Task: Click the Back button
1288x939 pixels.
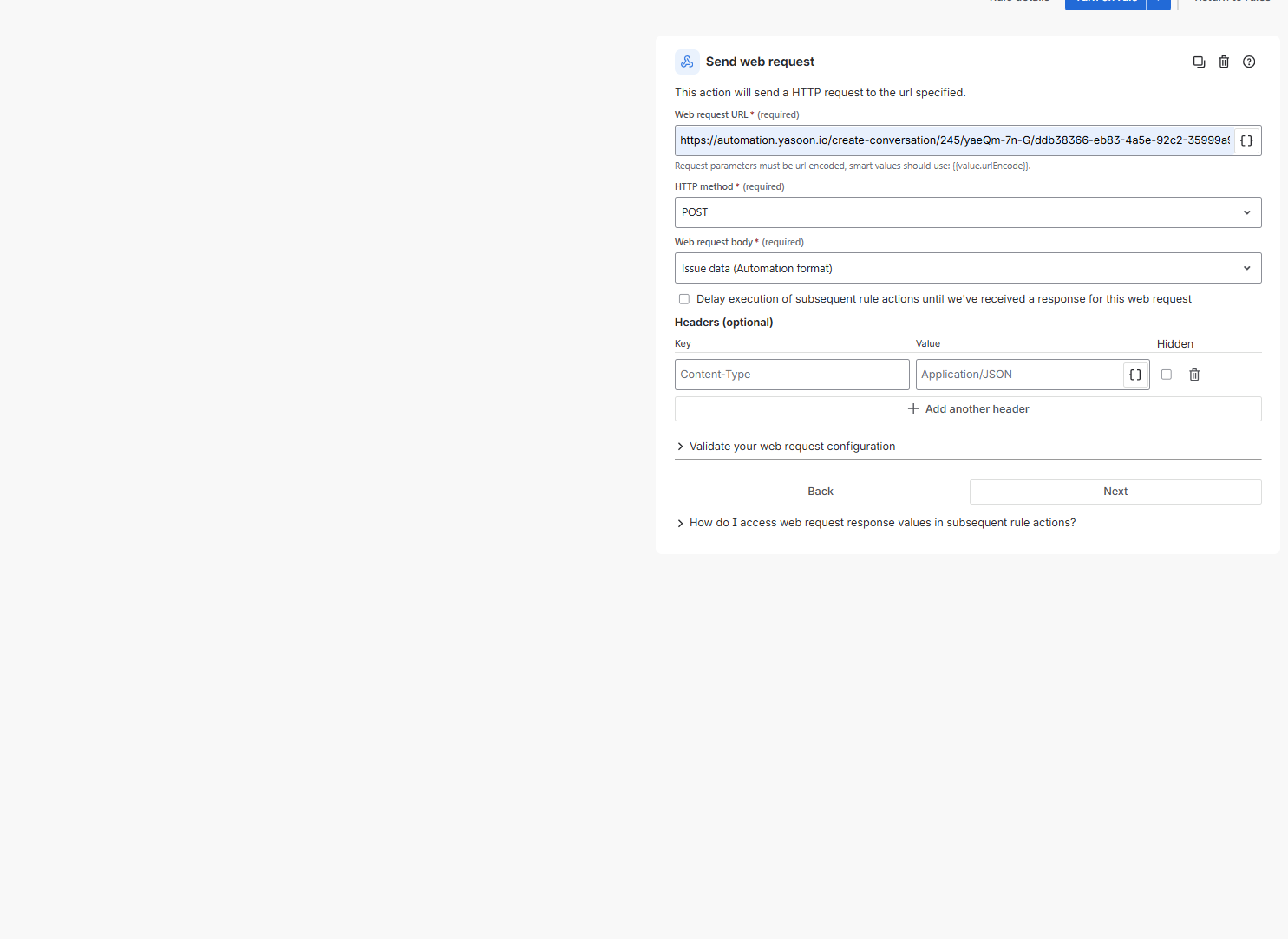Action: click(x=820, y=492)
